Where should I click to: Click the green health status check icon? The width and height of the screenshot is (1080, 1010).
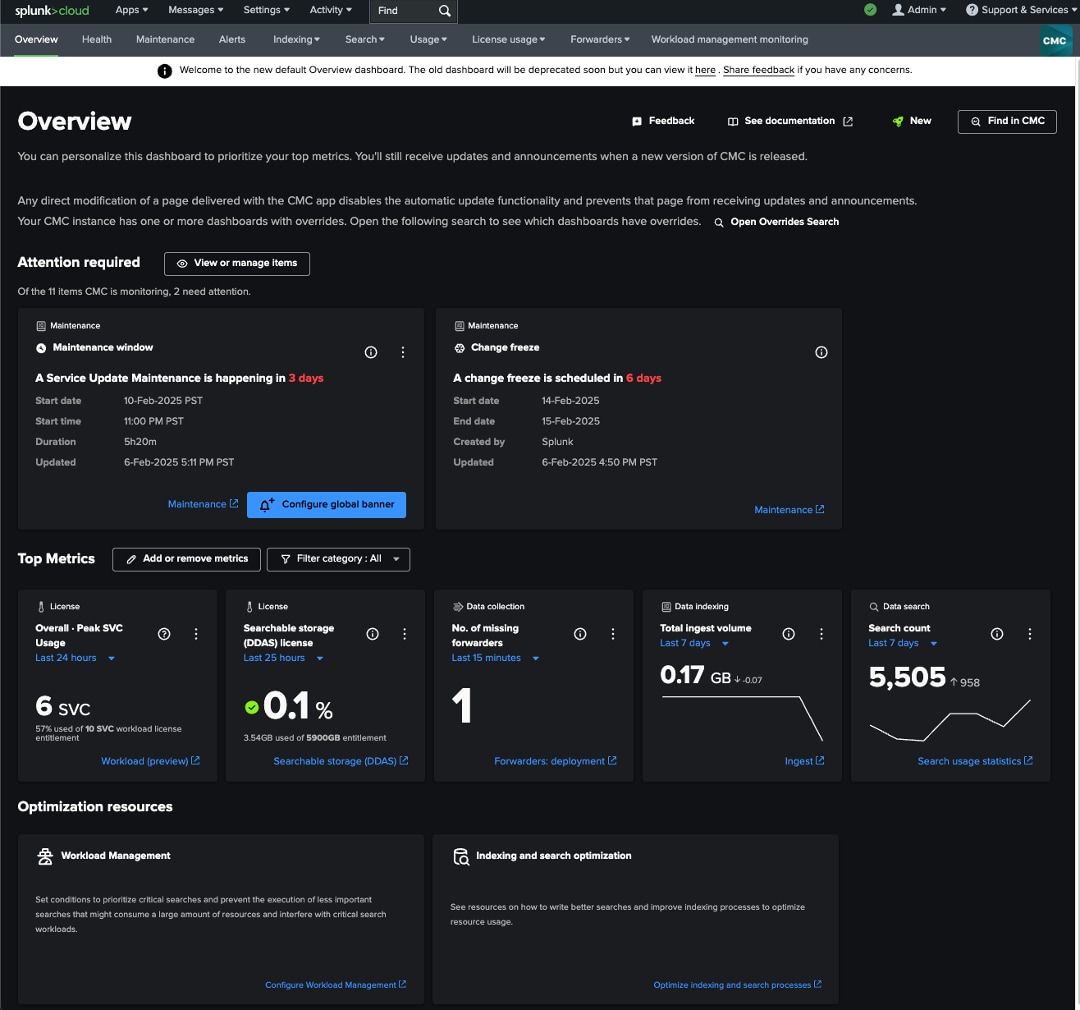pyautogui.click(x=870, y=10)
